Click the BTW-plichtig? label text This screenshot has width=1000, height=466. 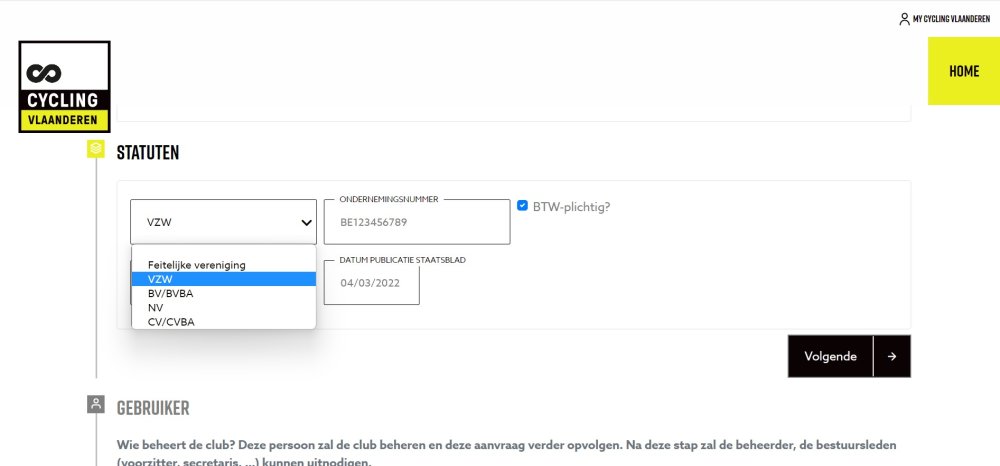coord(571,207)
